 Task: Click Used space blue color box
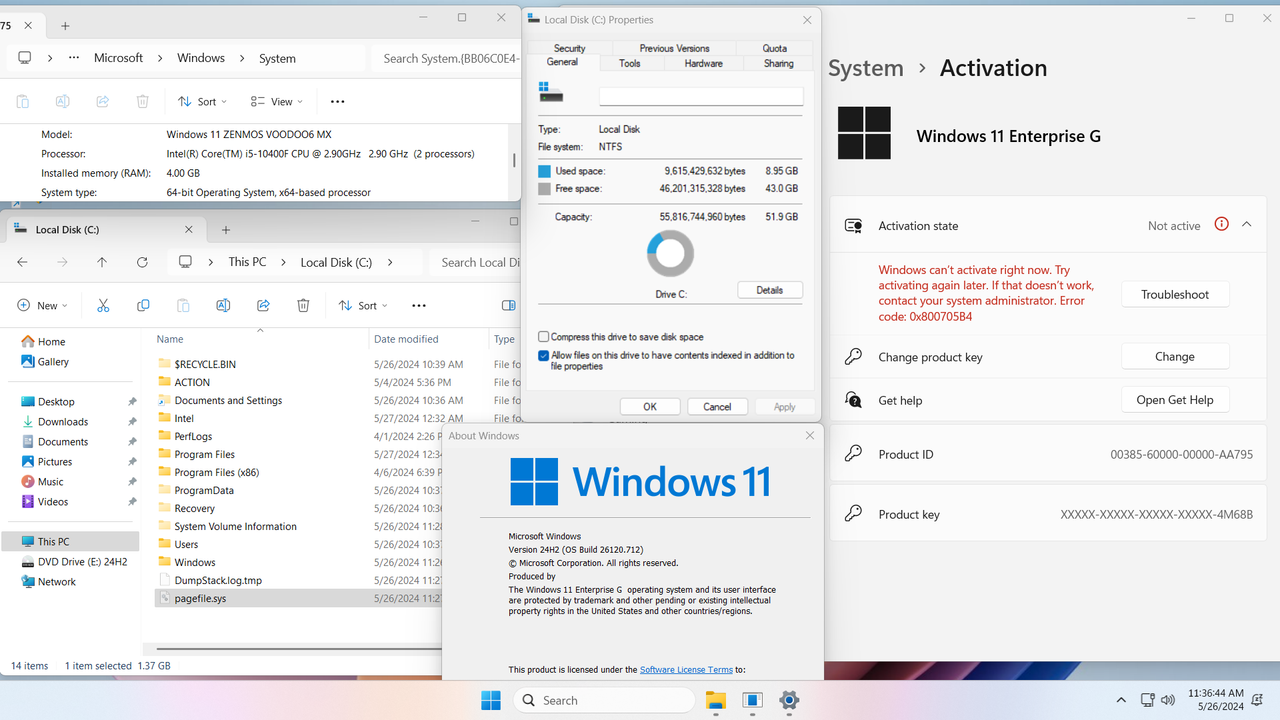coord(544,171)
